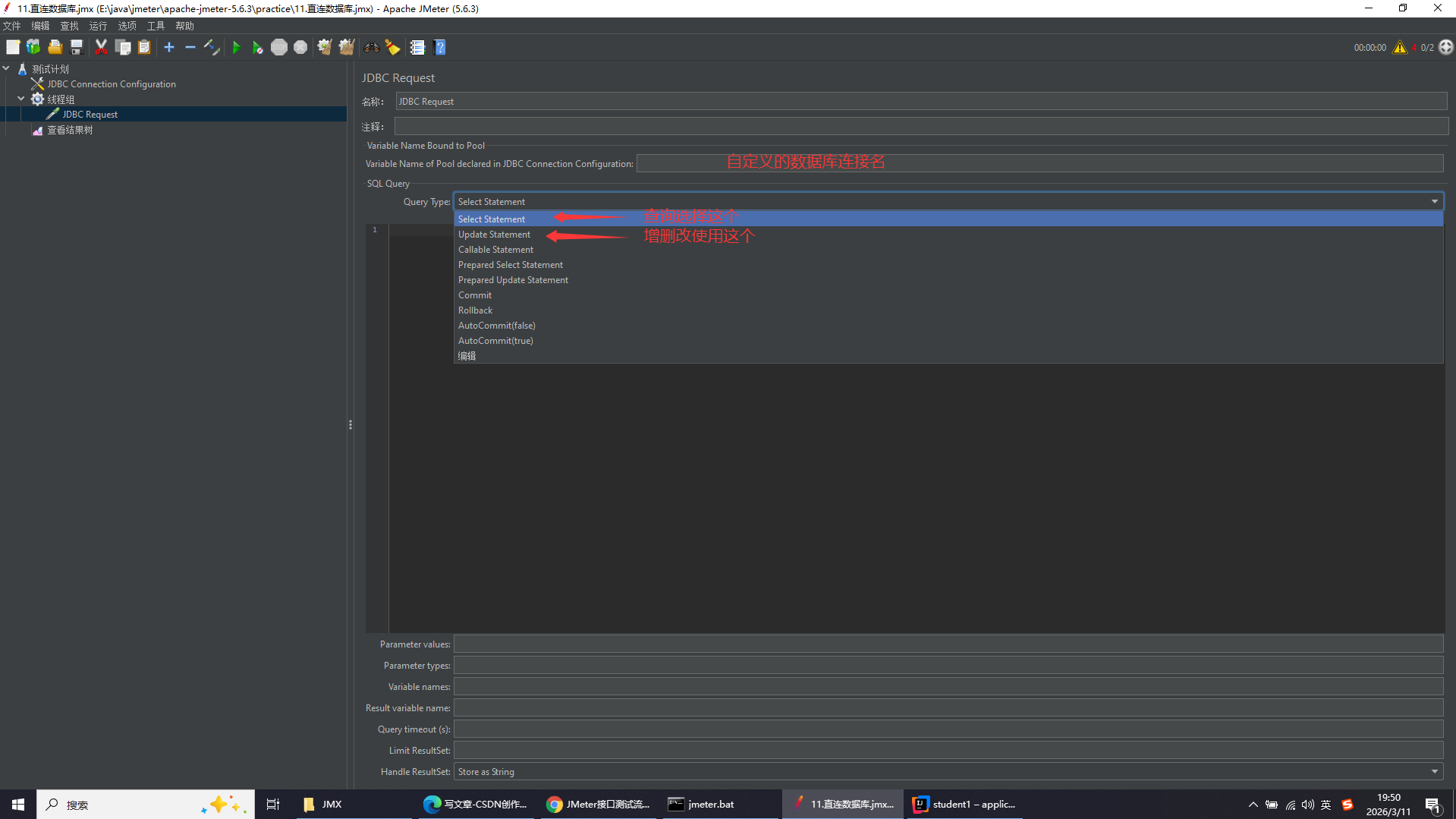
Task: Click the Paste clipboard icon
Action: pyautogui.click(x=144, y=47)
